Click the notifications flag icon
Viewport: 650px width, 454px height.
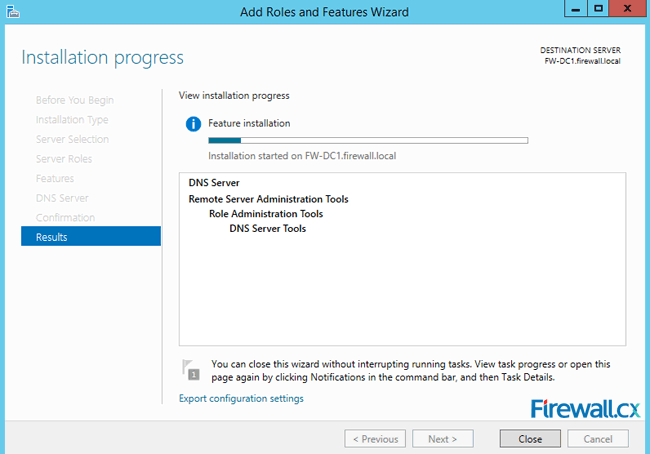tap(191, 370)
